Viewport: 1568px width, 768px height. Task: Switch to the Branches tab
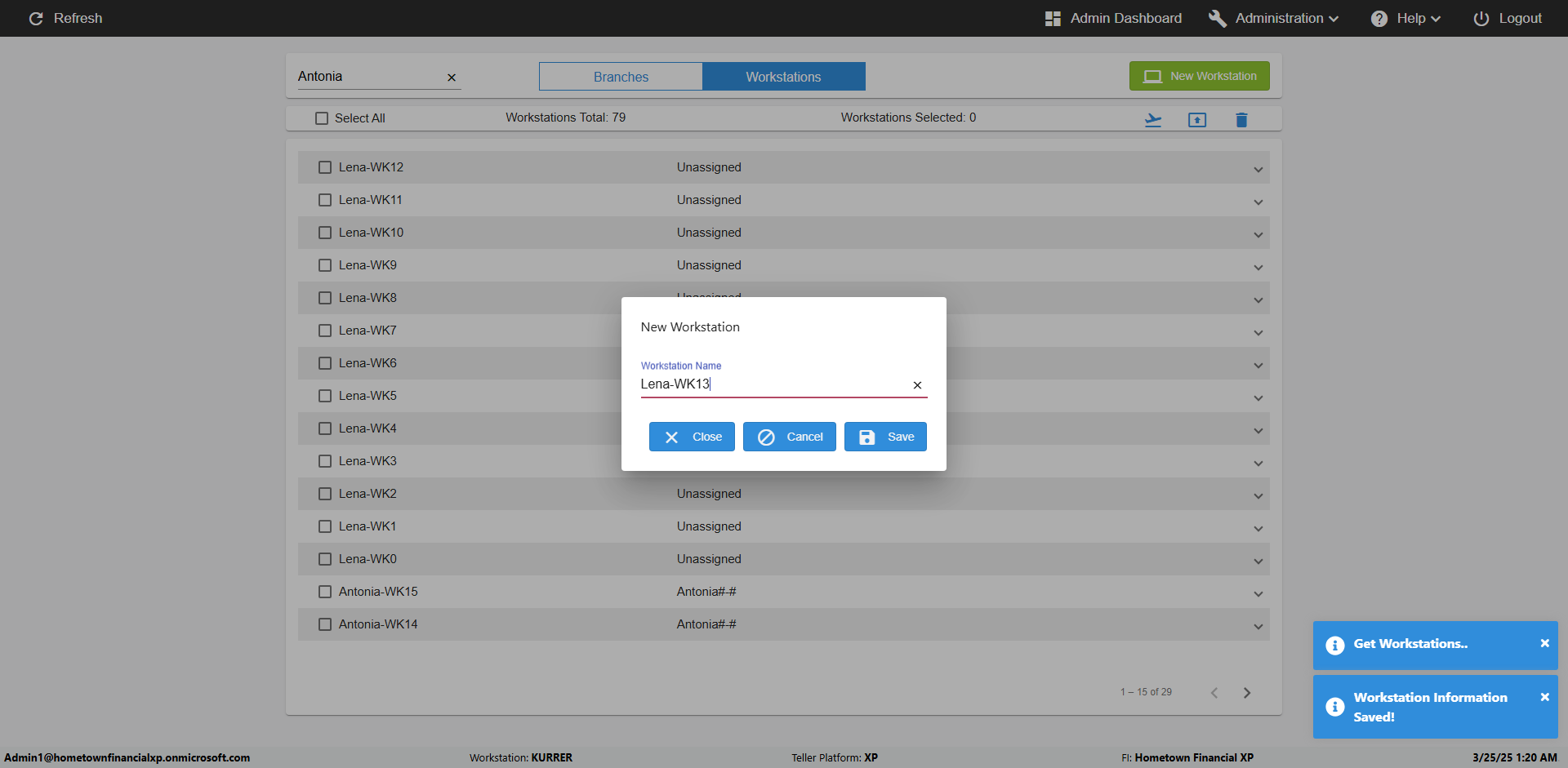621,77
